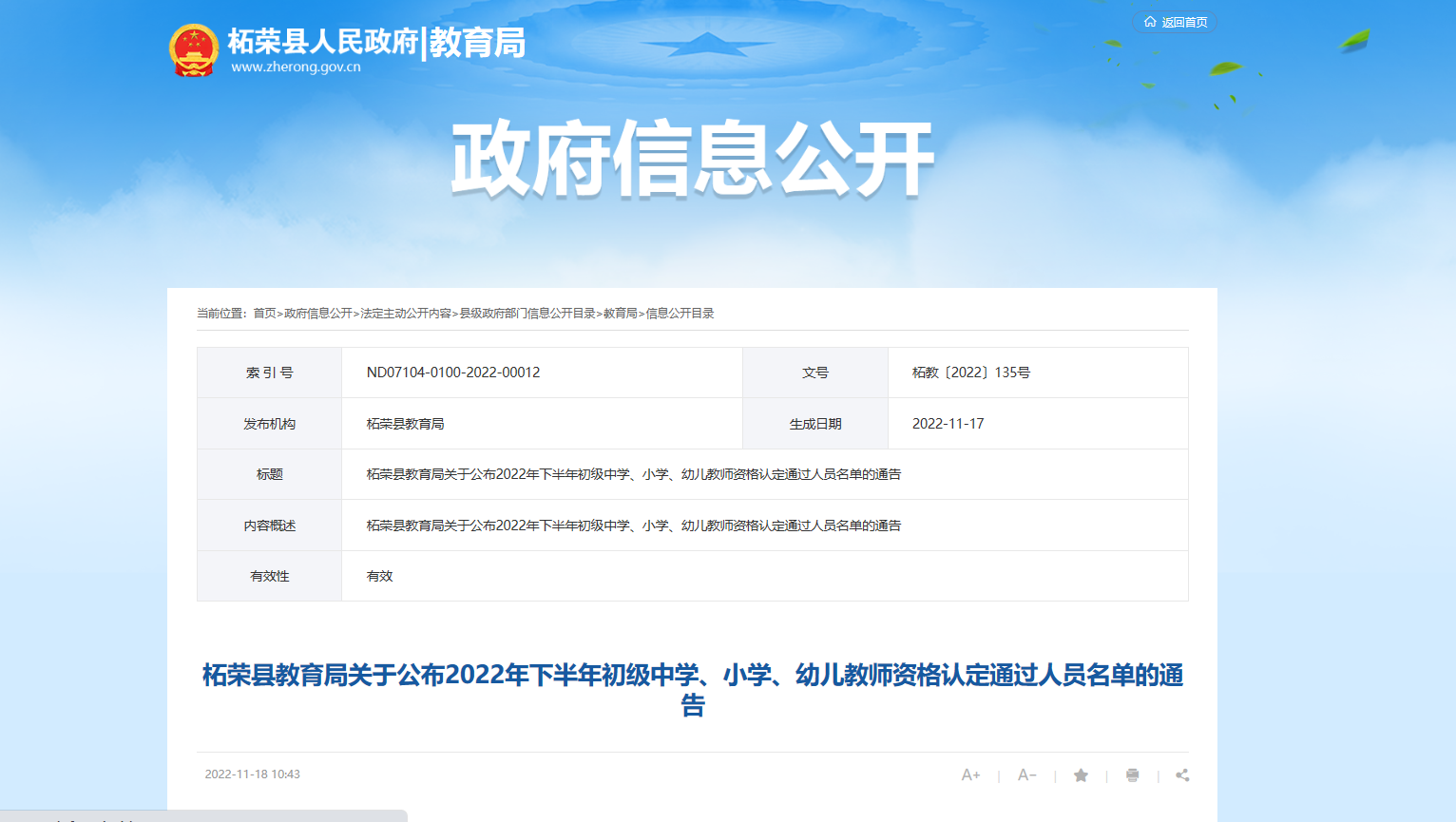This screenshot has width=1456, height=822.
Task: Click the 柘荣县人民政府 header title
Action: pos(323,42)
